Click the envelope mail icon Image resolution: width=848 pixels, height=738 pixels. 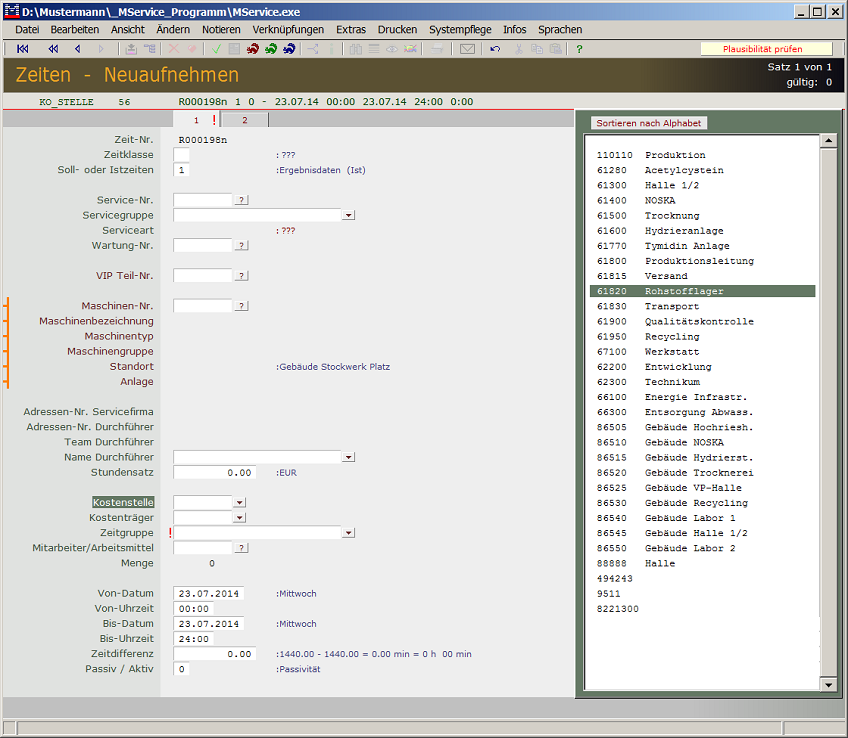click(467, 49)
